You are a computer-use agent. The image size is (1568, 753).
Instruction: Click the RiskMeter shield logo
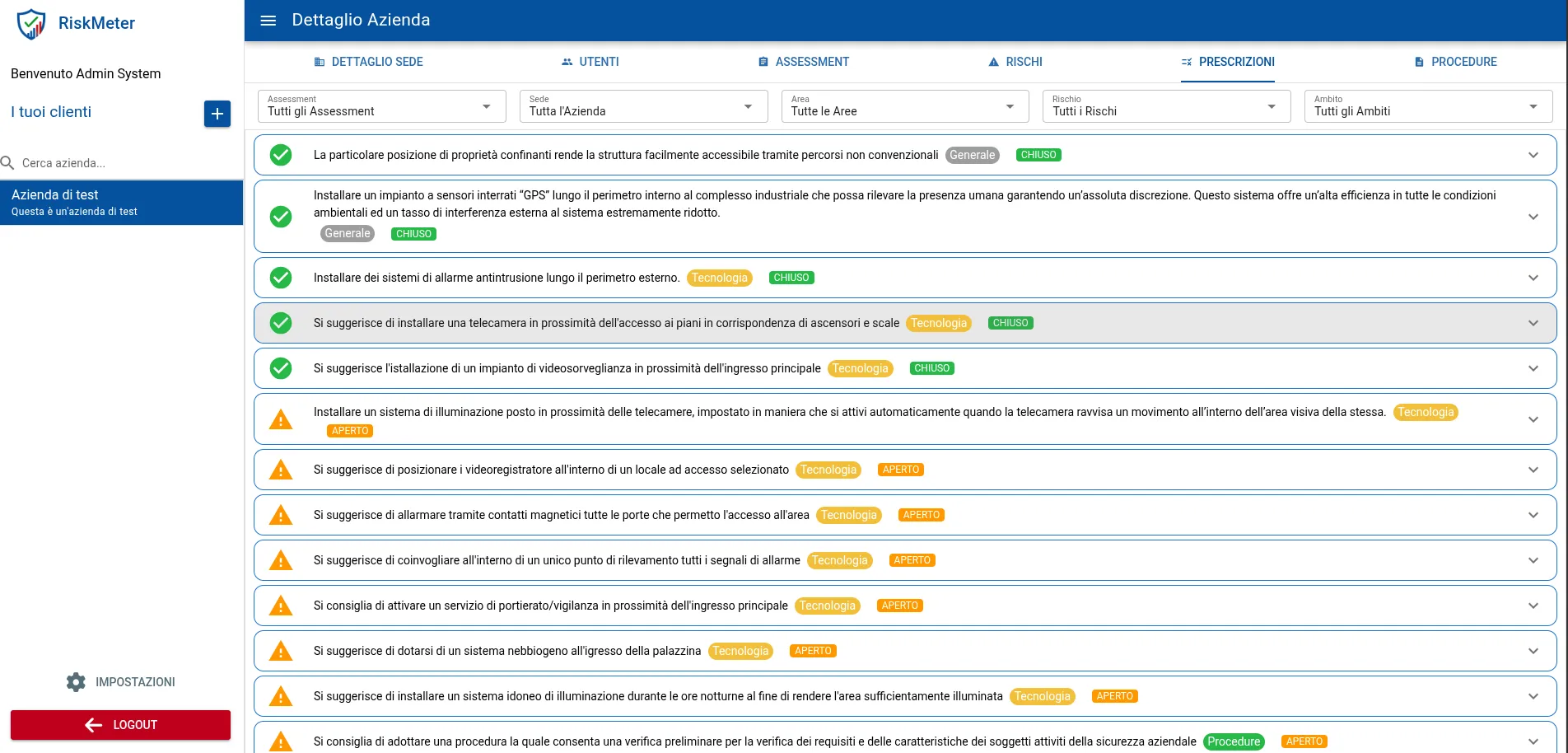coord(31,24)
